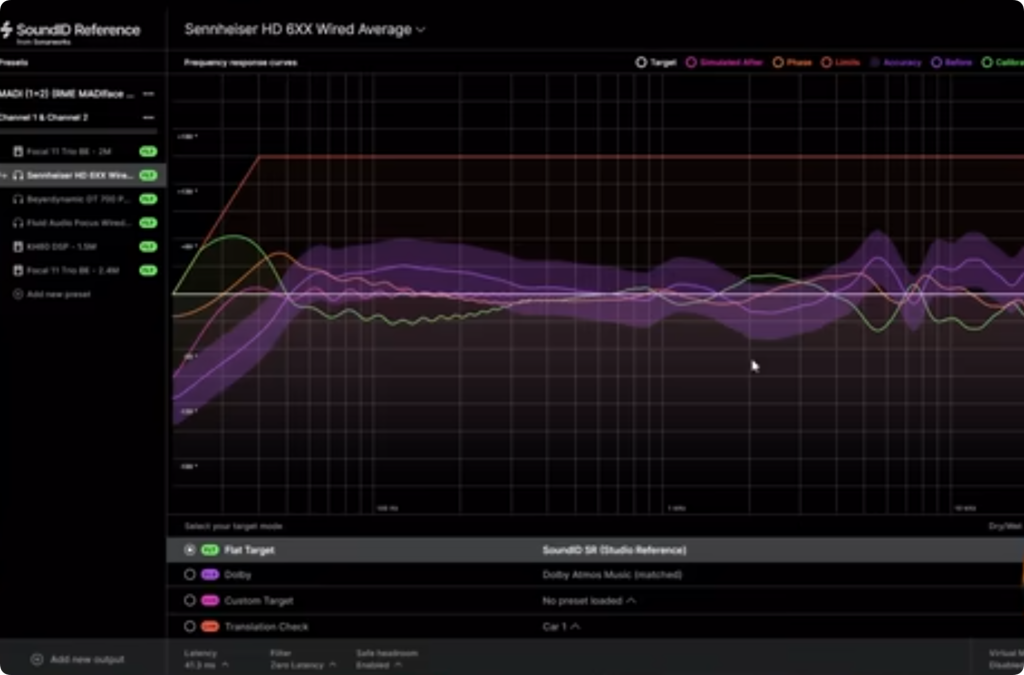This screenshot has width=1024, height=675.
Task: Click the Flat Target mode label
Action: pyautogui.click(x=249, y=550)
